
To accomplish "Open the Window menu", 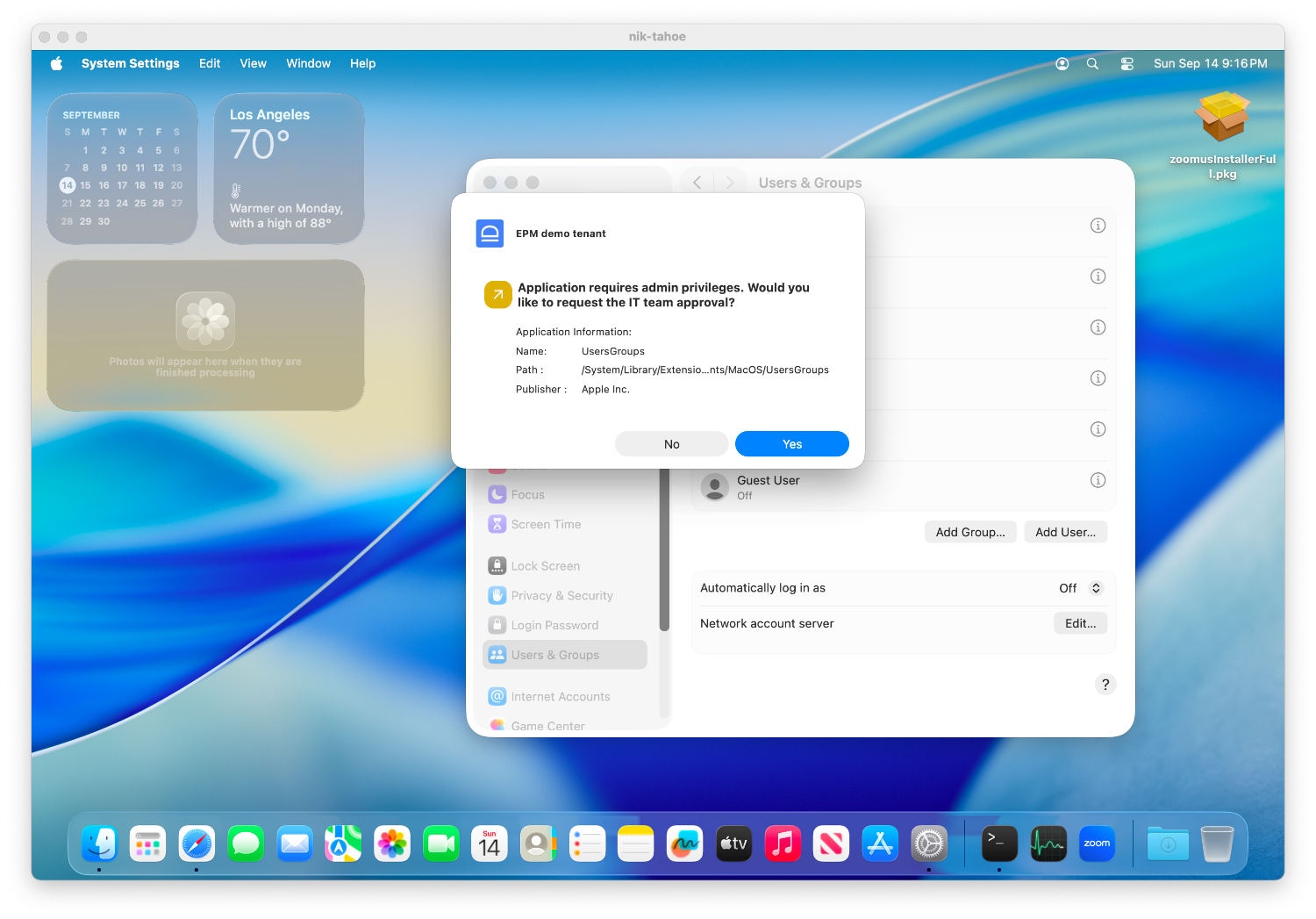I will click(308, 63).
